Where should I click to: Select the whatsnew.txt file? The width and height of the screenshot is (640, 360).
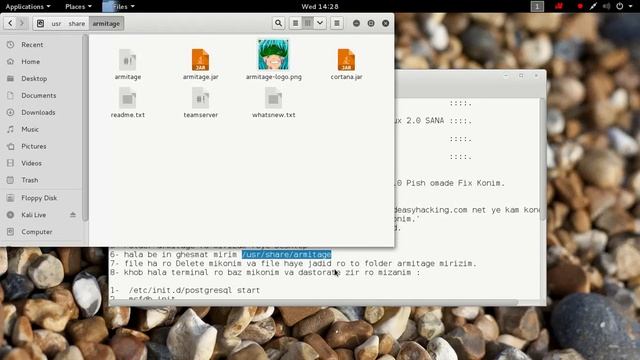[273, 103]
